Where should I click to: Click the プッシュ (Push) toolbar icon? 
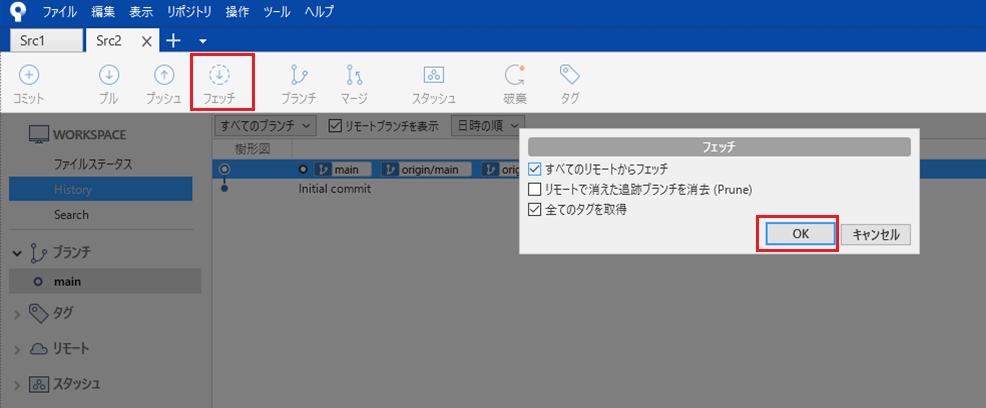pyautogui.click(x=164, y=75)
